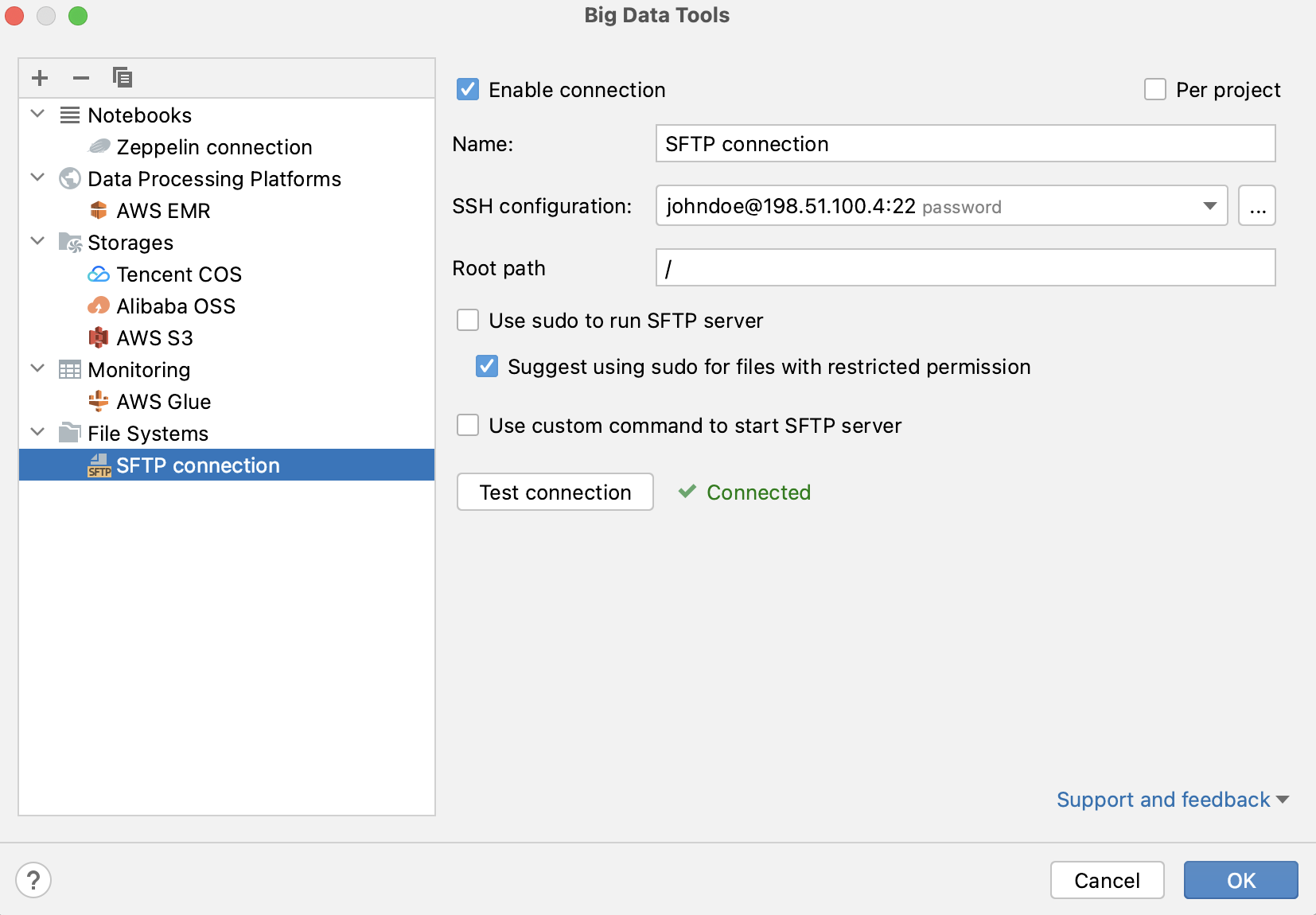The height and width of the screenshot is (915, 1316).
Task: Click Test connection button
Action: click(x=555, y=492)
